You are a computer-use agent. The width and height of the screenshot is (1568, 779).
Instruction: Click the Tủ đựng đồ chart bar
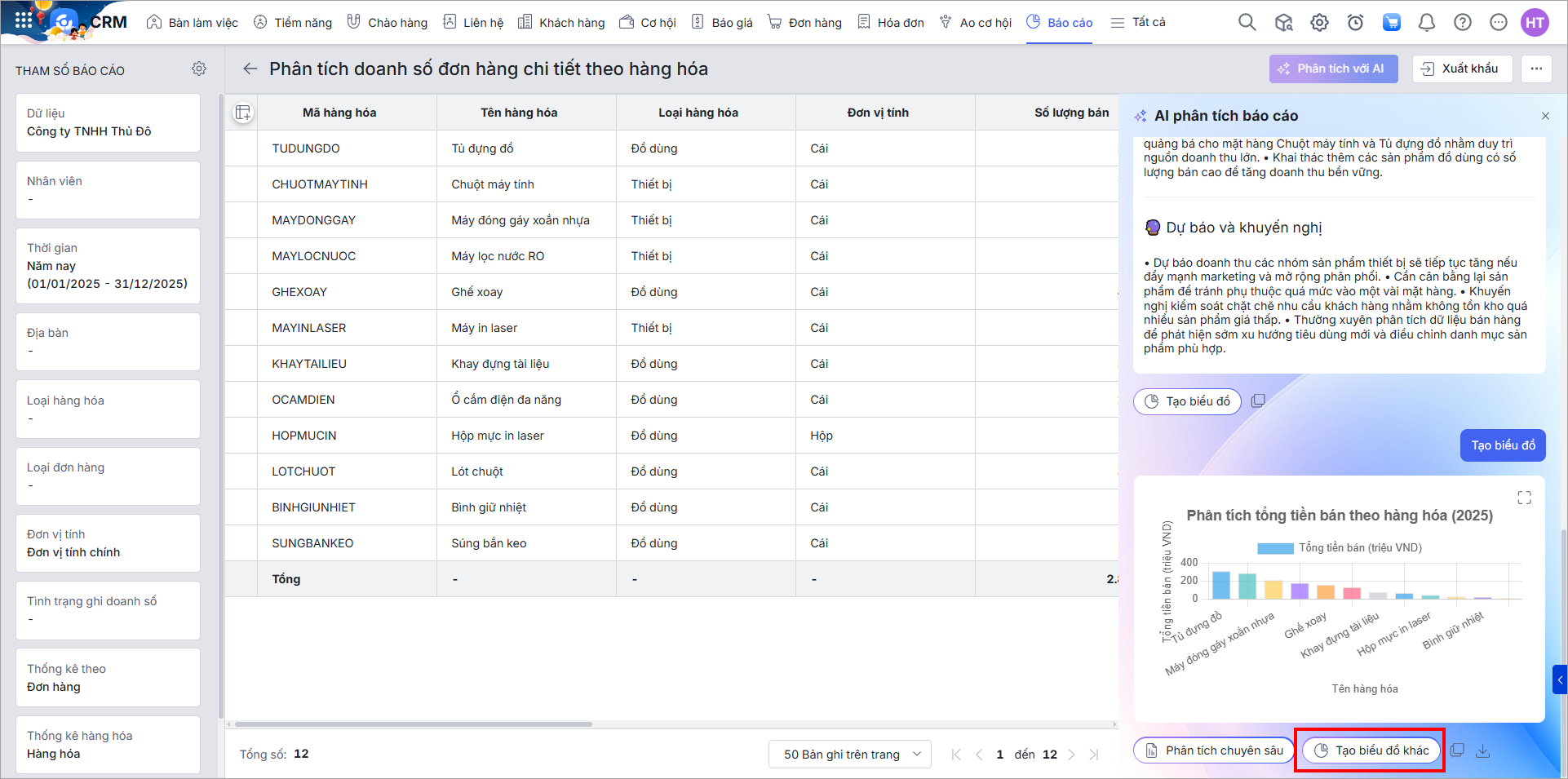1221,585
